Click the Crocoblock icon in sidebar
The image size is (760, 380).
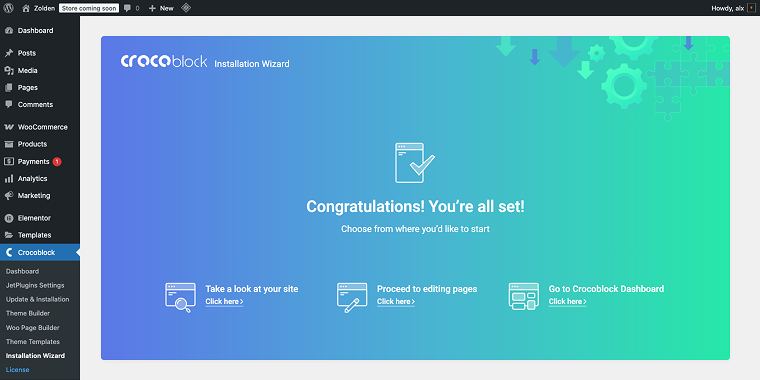[x=9, y=253]
